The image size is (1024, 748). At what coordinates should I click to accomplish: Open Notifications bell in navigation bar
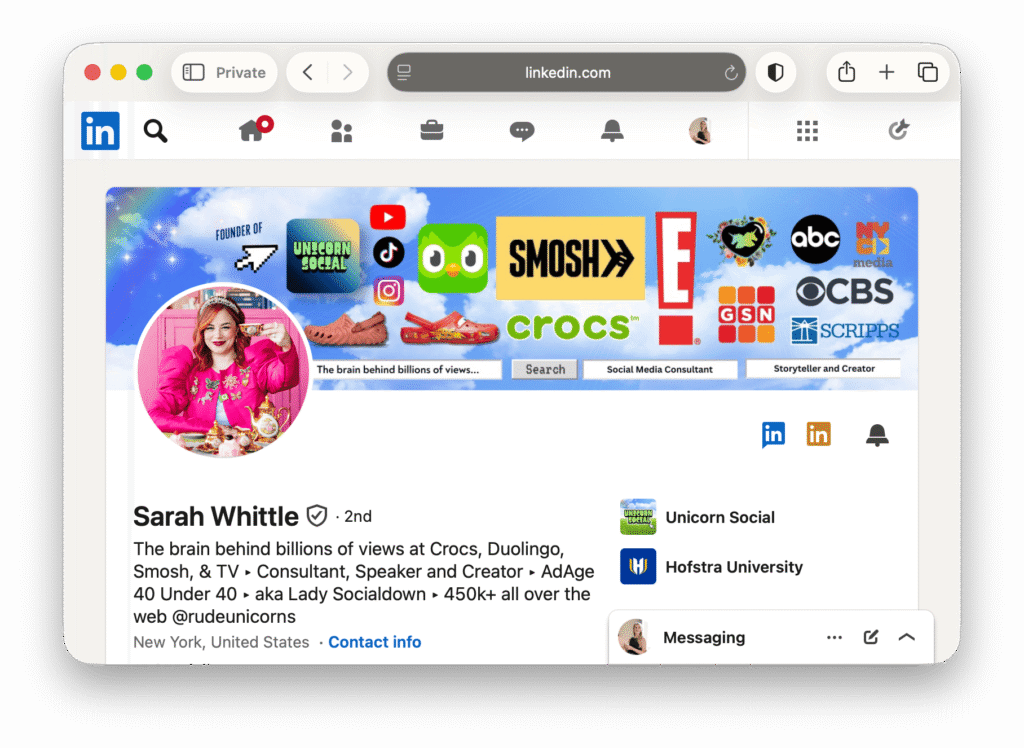tap(612, 131)
